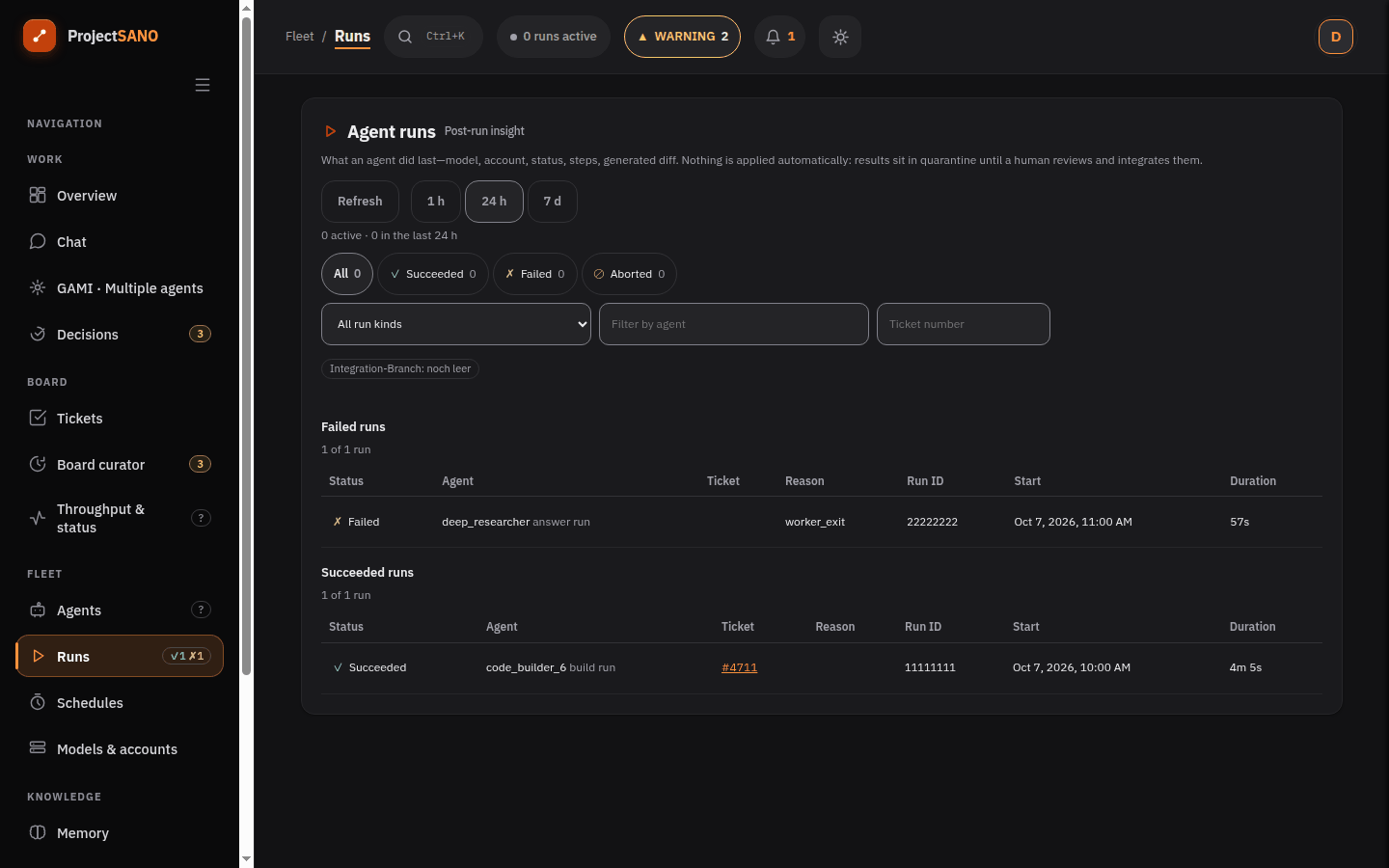Click the help badge next to Throughput

201,518
